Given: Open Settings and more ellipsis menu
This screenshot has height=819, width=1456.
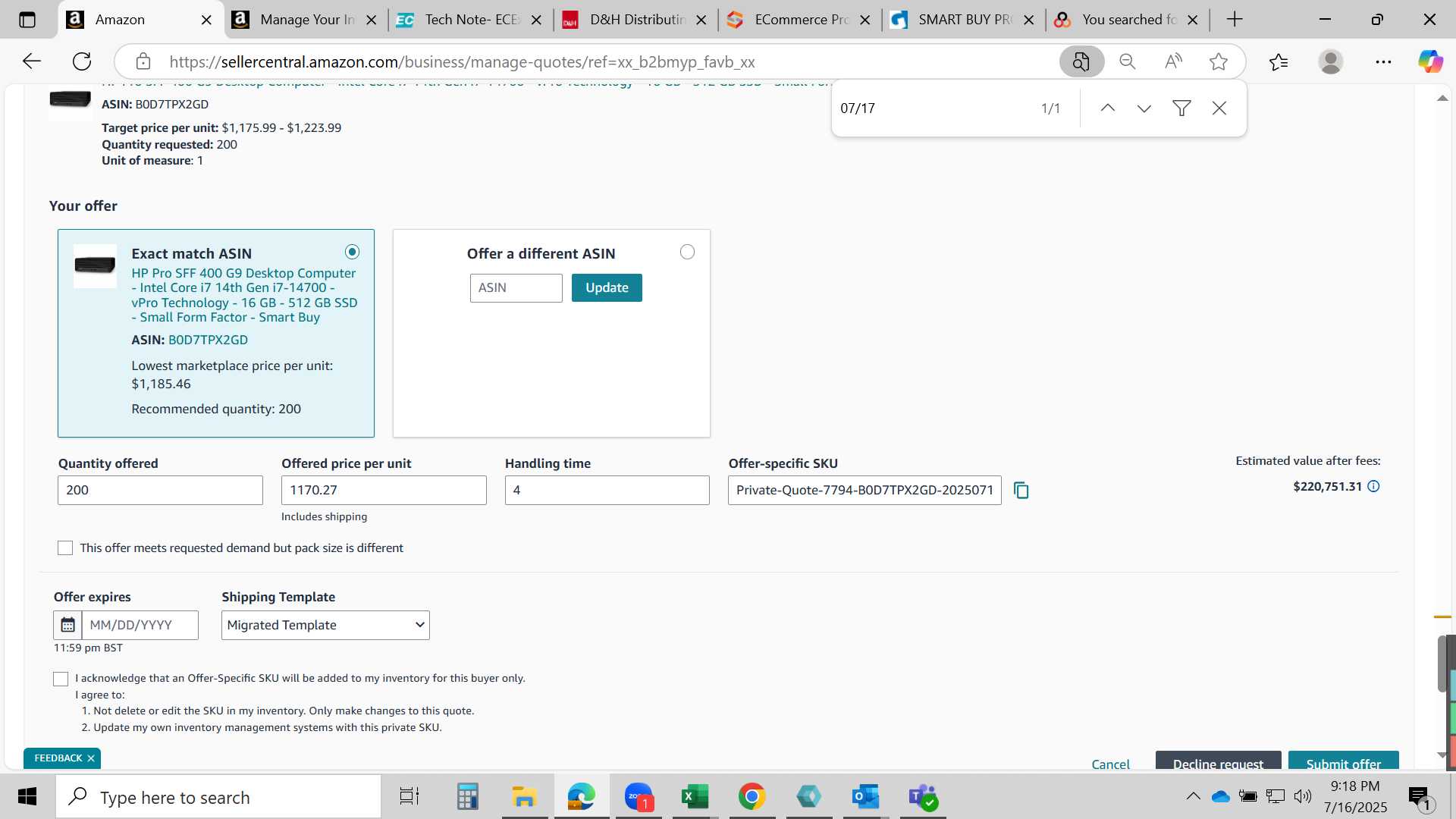Looking at the screenshot, I should point(1383,61).
